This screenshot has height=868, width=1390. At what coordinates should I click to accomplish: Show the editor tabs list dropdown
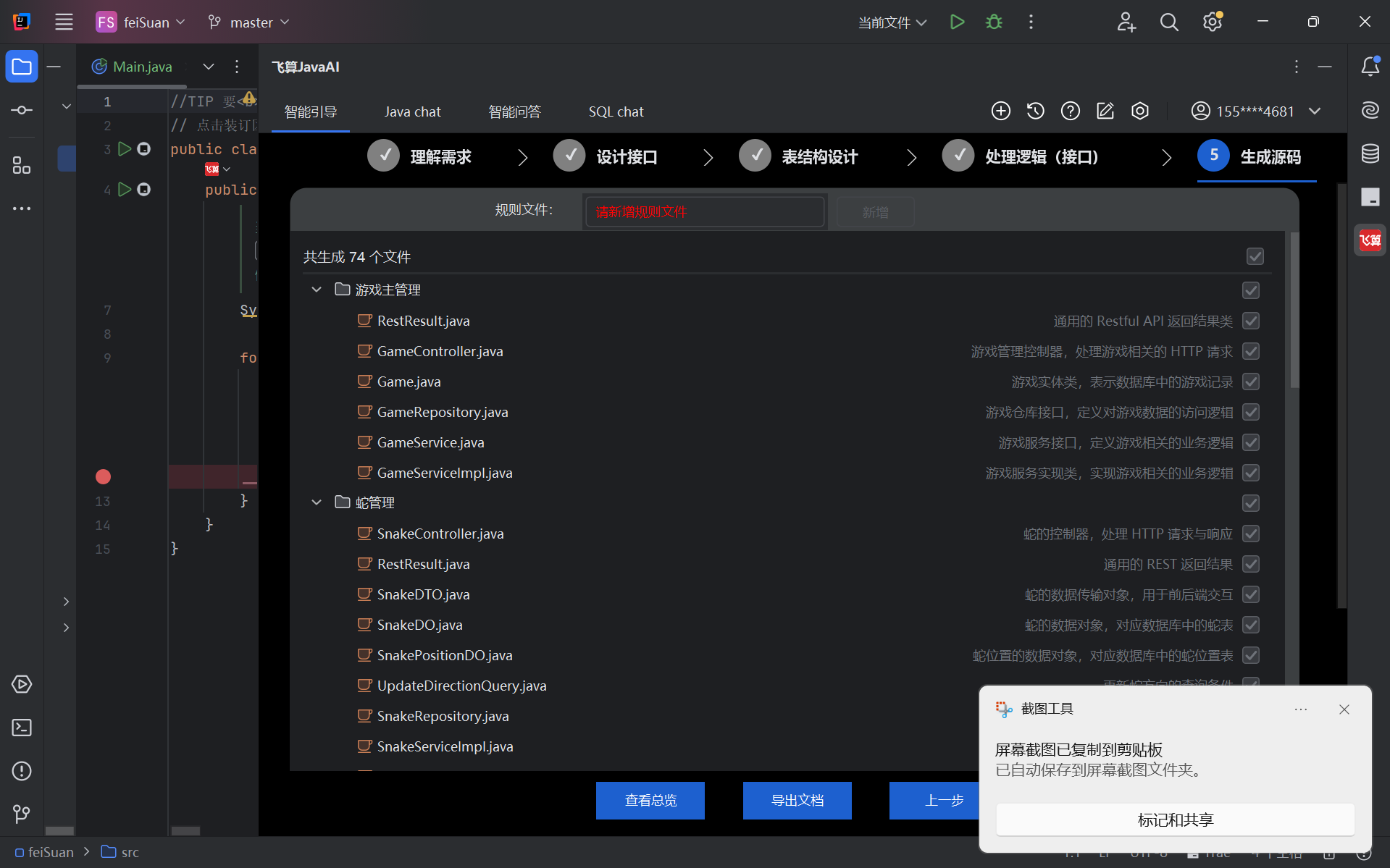coord(209,67)
